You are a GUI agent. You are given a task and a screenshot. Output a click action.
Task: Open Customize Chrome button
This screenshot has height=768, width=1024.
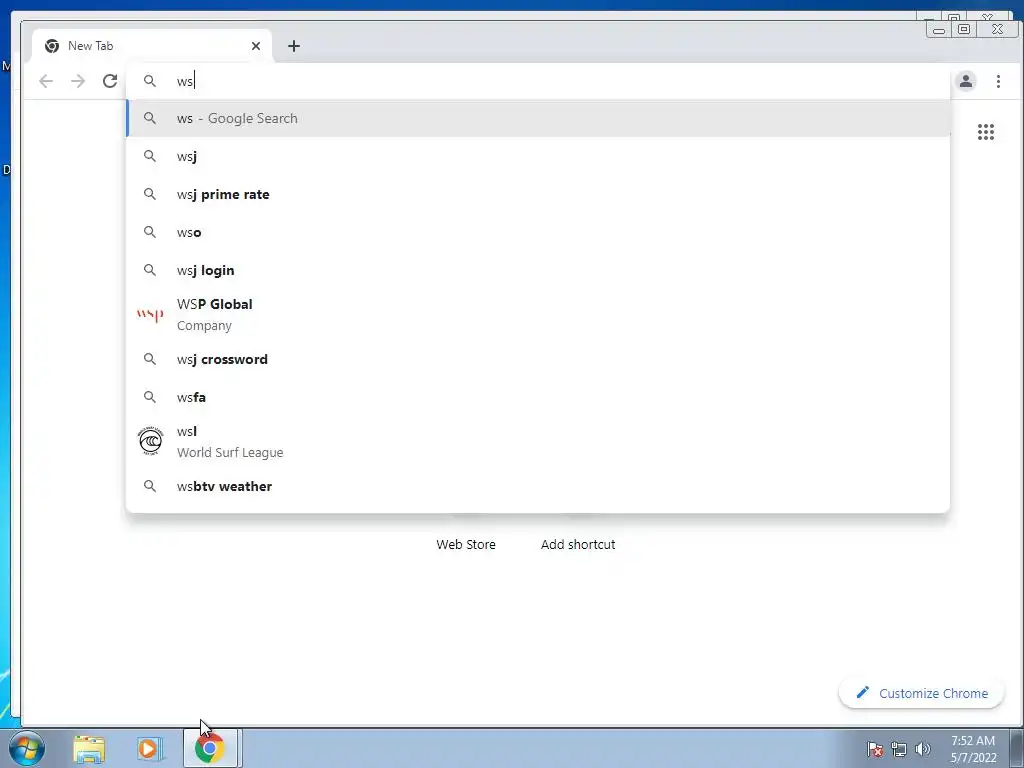921,693
